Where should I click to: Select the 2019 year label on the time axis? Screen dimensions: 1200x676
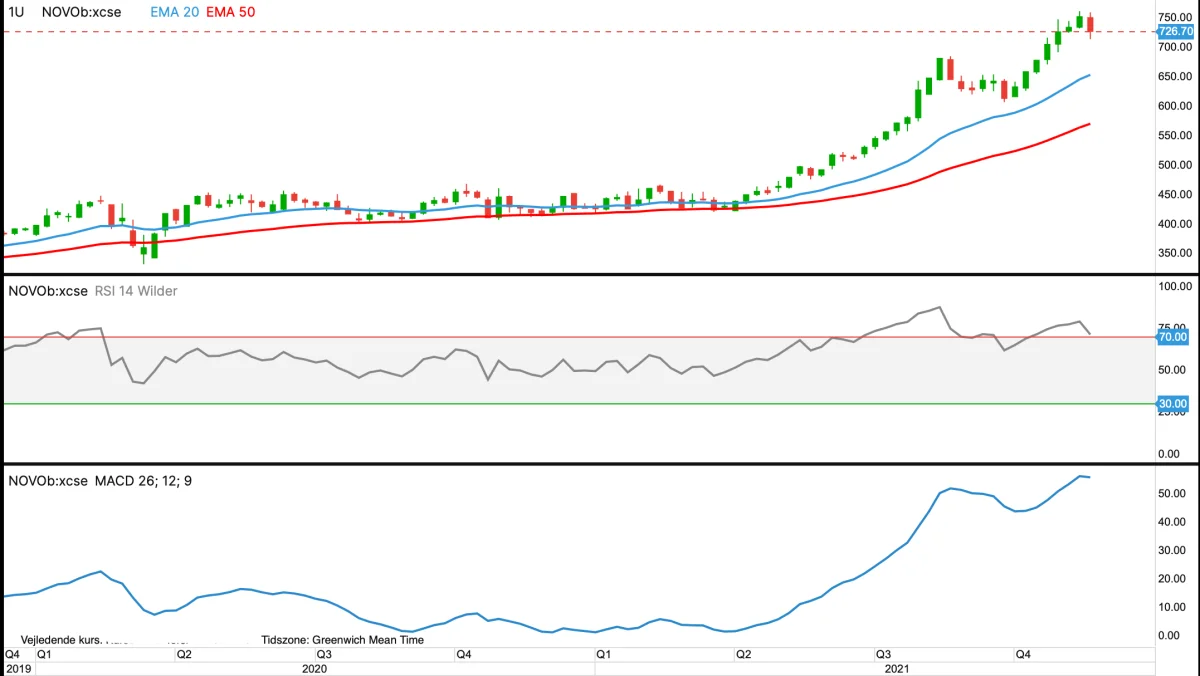(18, 668)
